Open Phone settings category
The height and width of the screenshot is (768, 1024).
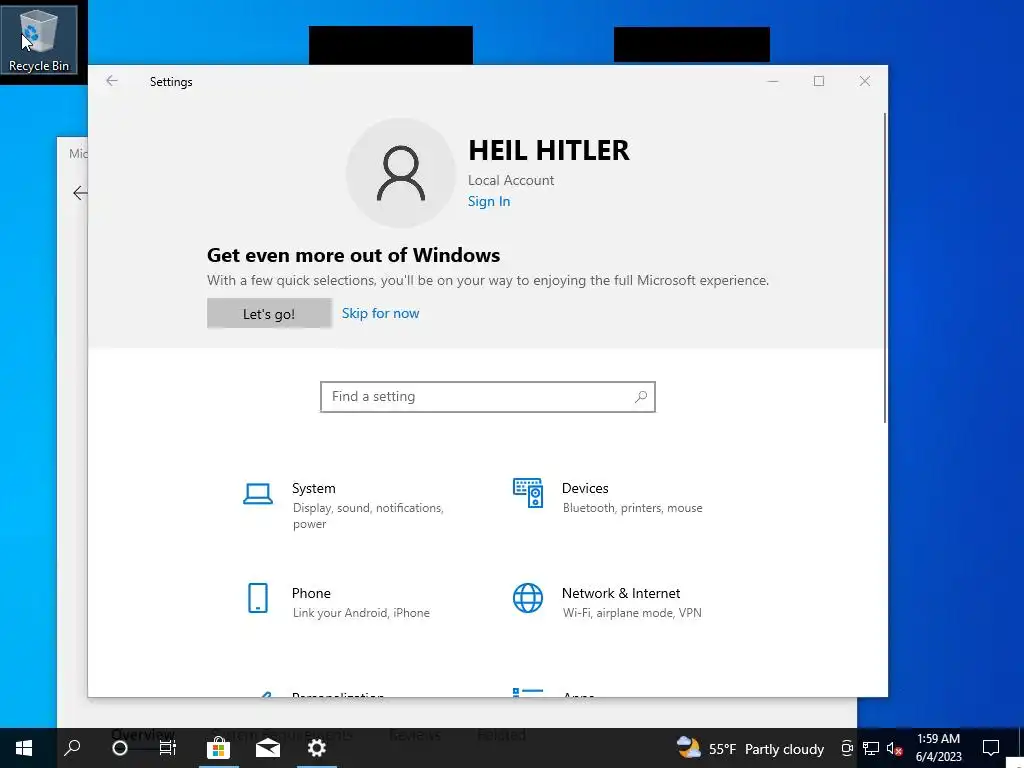tap(338, 601)
